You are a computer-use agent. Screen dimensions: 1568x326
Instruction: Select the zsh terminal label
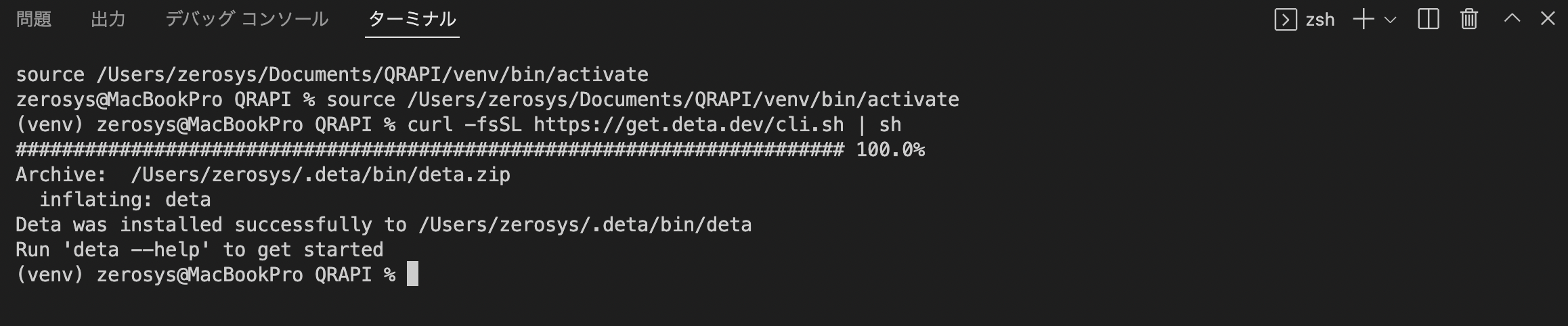point(1320,20)
